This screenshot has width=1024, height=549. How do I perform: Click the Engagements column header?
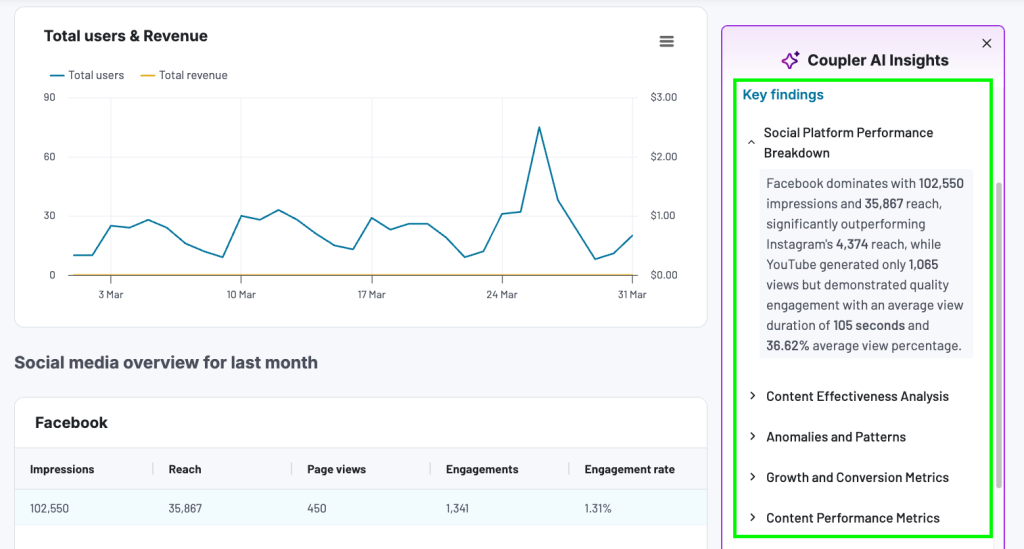[482, 469]
